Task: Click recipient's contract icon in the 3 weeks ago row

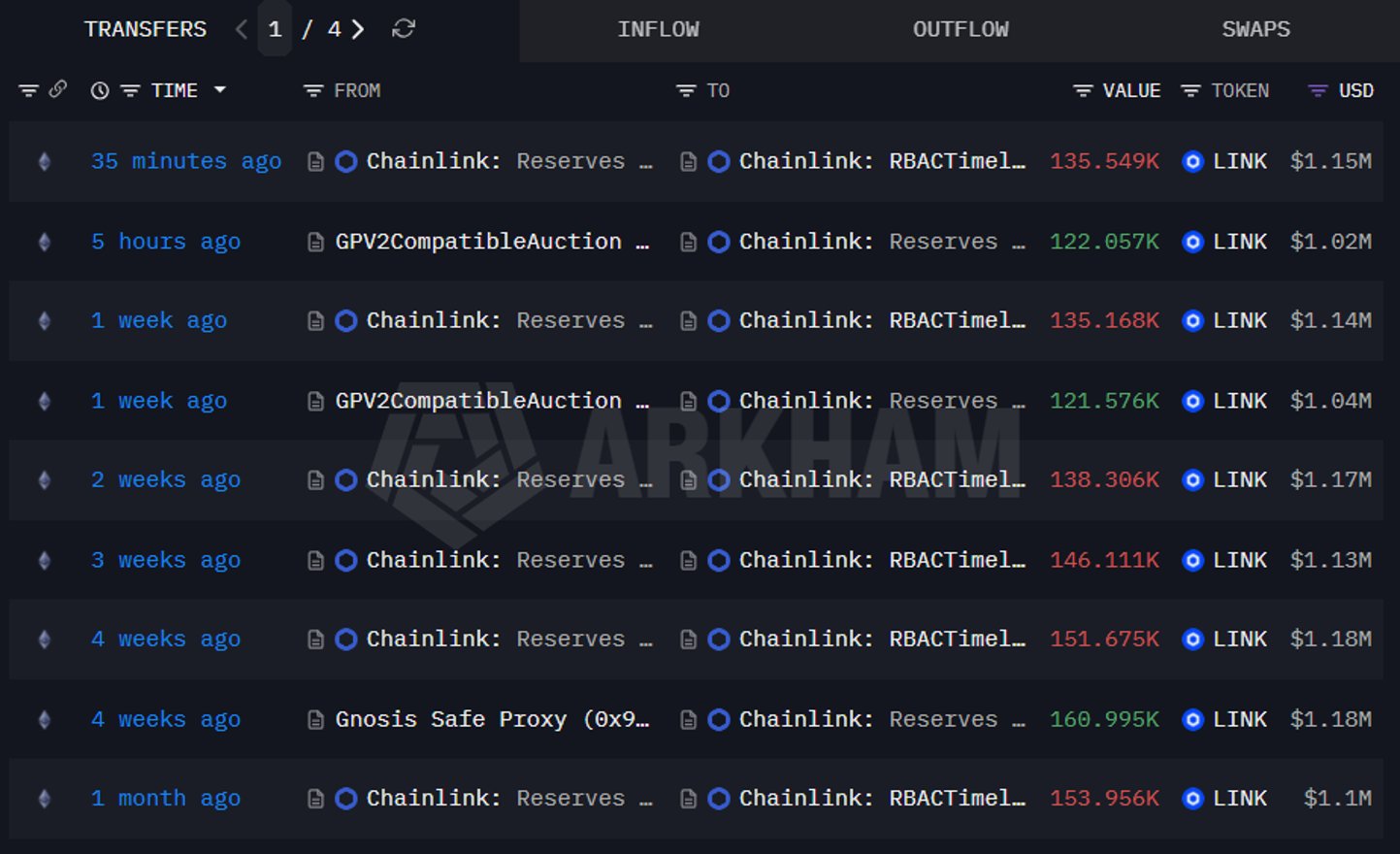Action: [688, 560]
